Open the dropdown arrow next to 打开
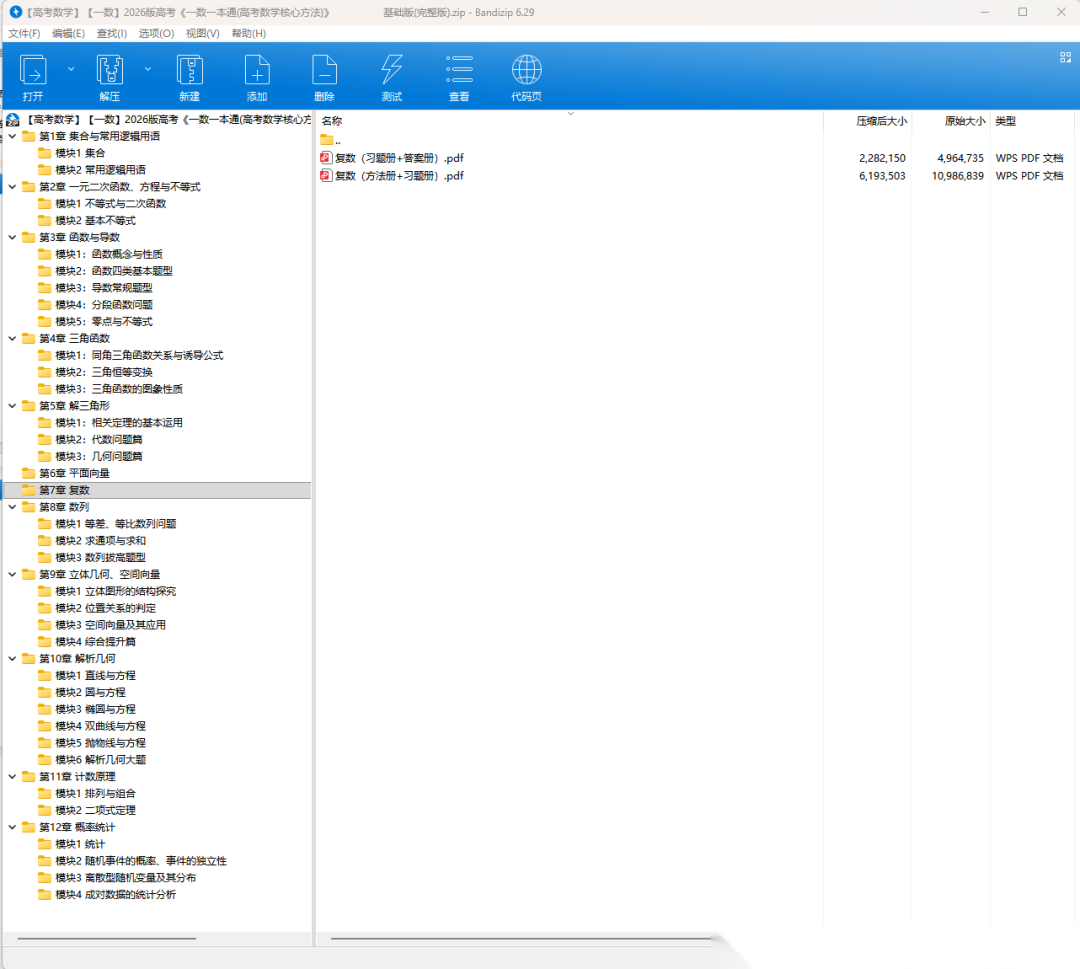 [70, 69]
